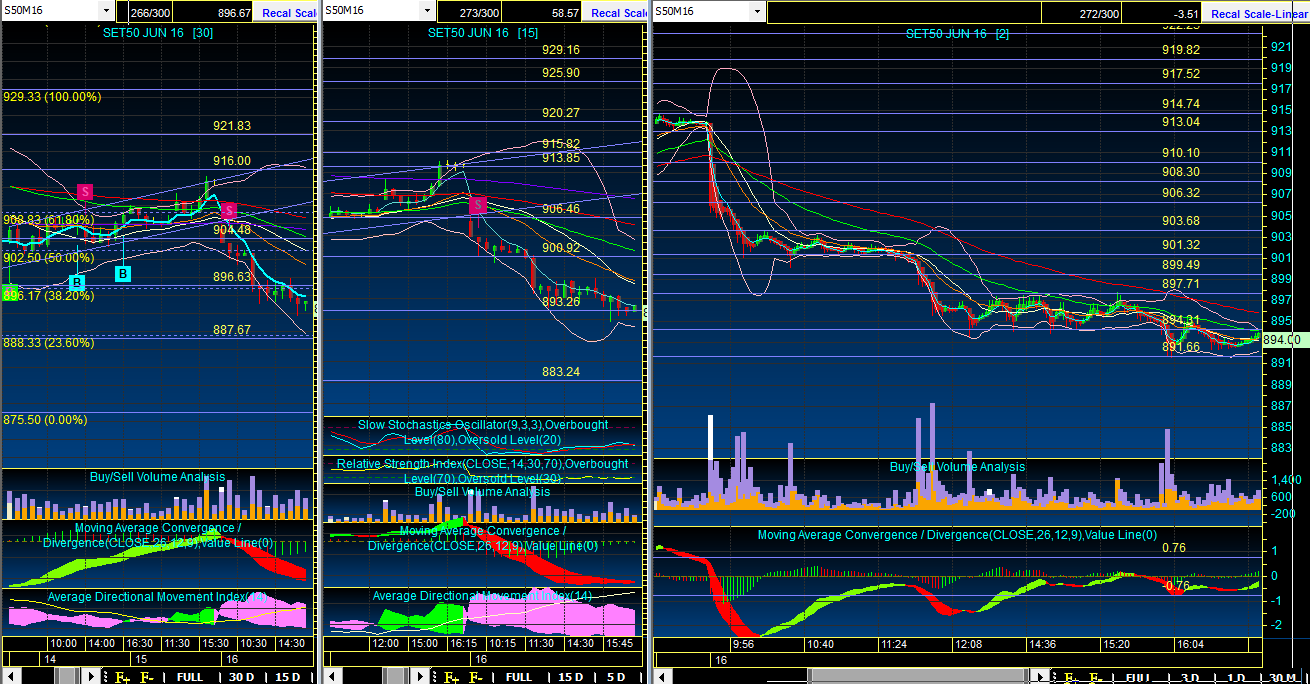Click the MACD indicator label in the 2-minute chart
1310x684 pixels.
(x=957, y=535)
